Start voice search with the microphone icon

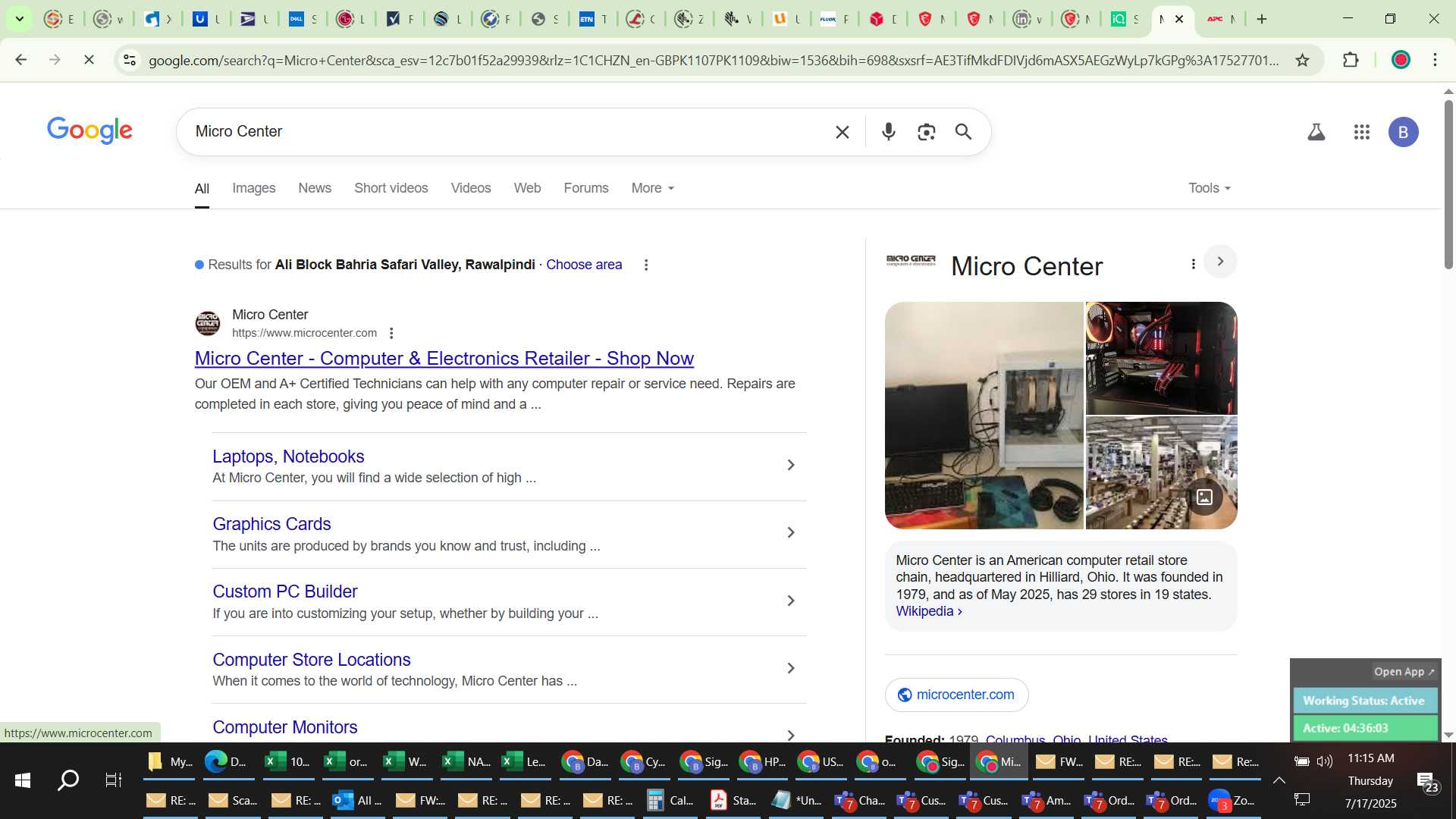click(889, 132)
